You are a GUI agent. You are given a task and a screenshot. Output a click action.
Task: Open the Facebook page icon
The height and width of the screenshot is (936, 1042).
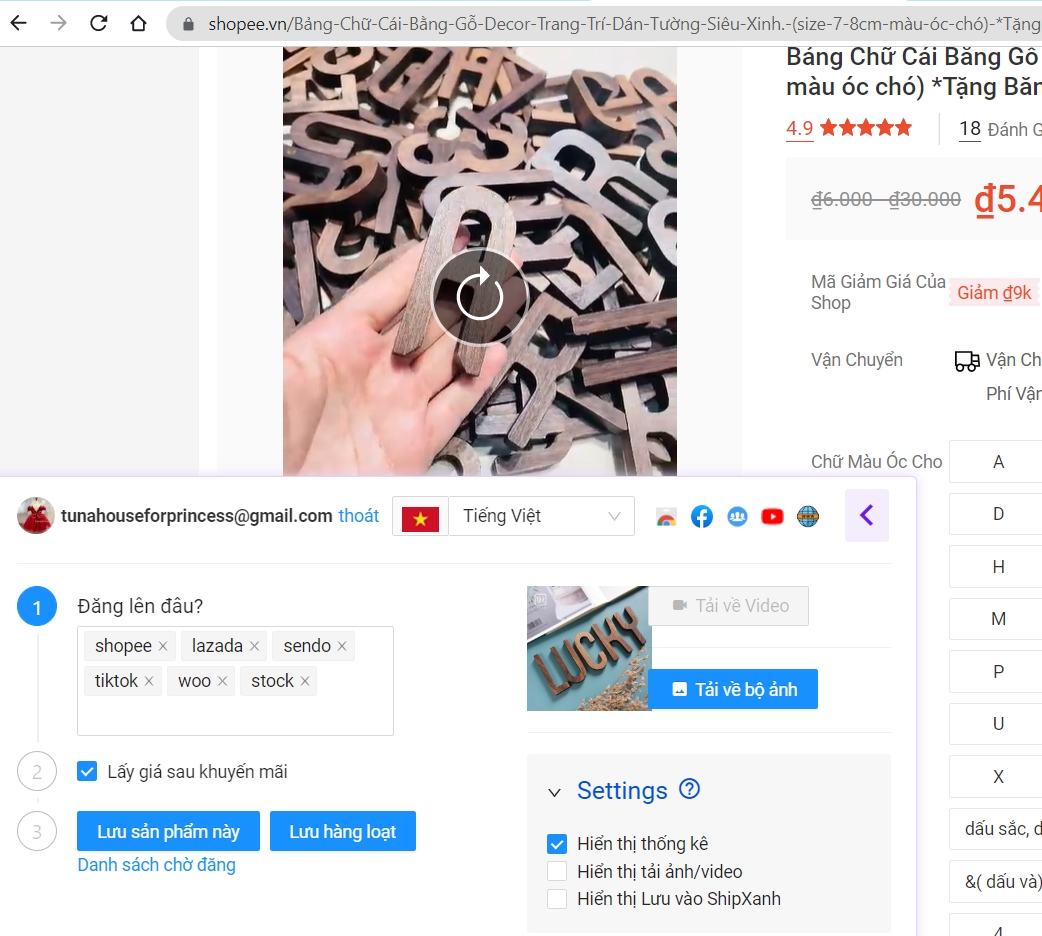[702, 517]
